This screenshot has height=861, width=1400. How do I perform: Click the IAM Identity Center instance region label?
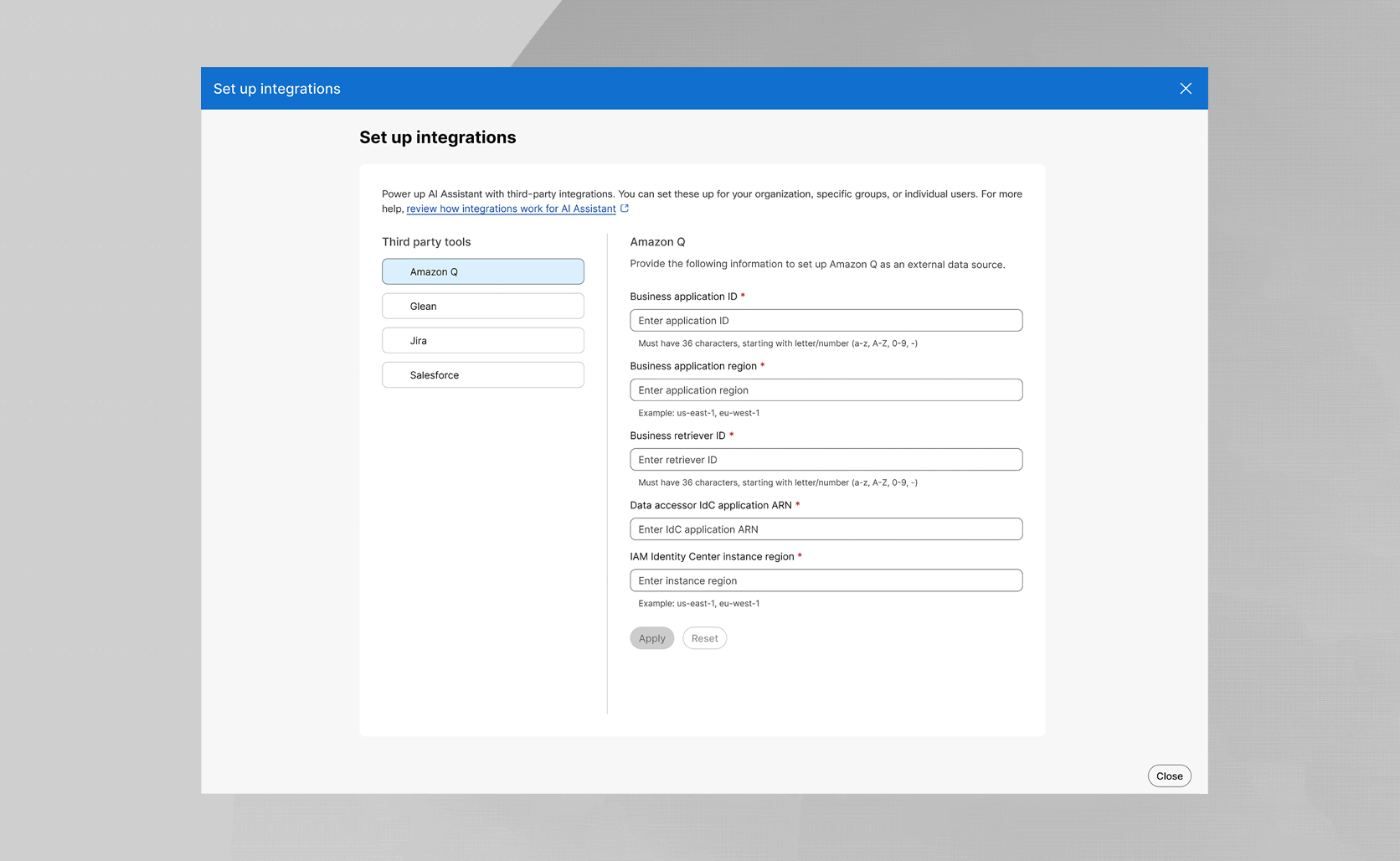click(x=712, y=556)
